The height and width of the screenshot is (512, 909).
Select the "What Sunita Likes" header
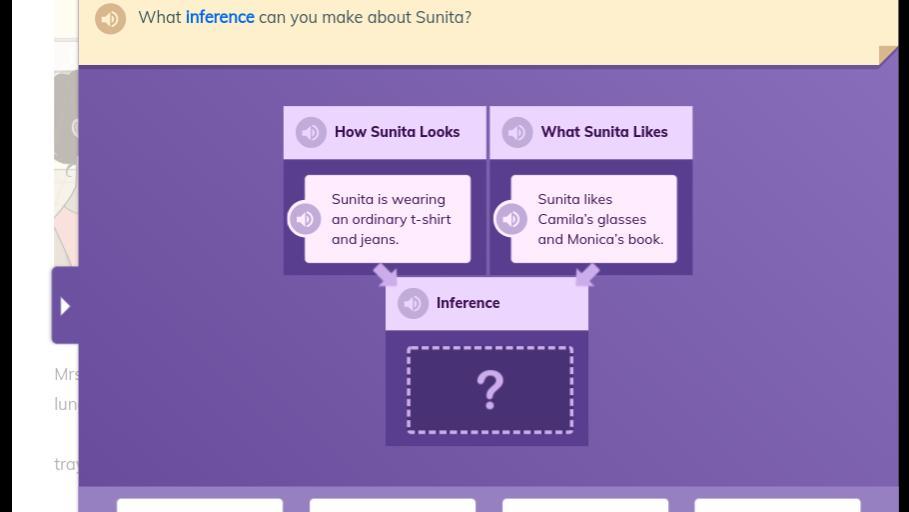coord(604,132)
